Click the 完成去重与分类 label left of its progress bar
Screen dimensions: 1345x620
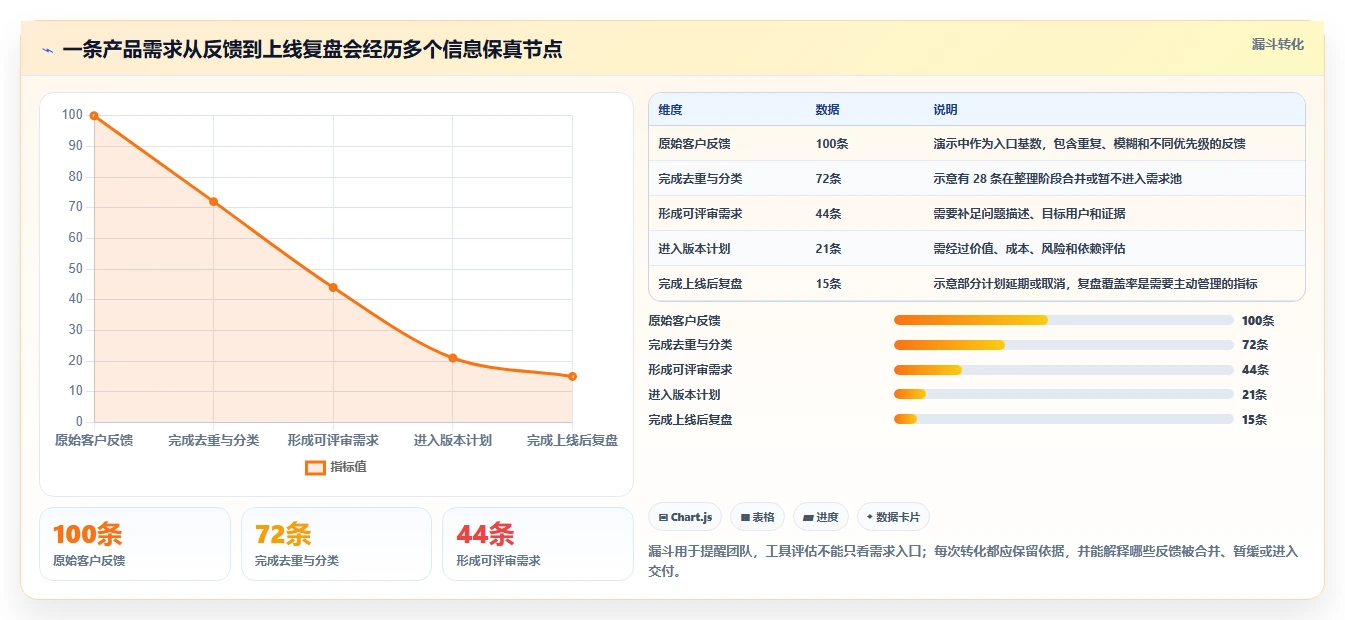point(690,345)
